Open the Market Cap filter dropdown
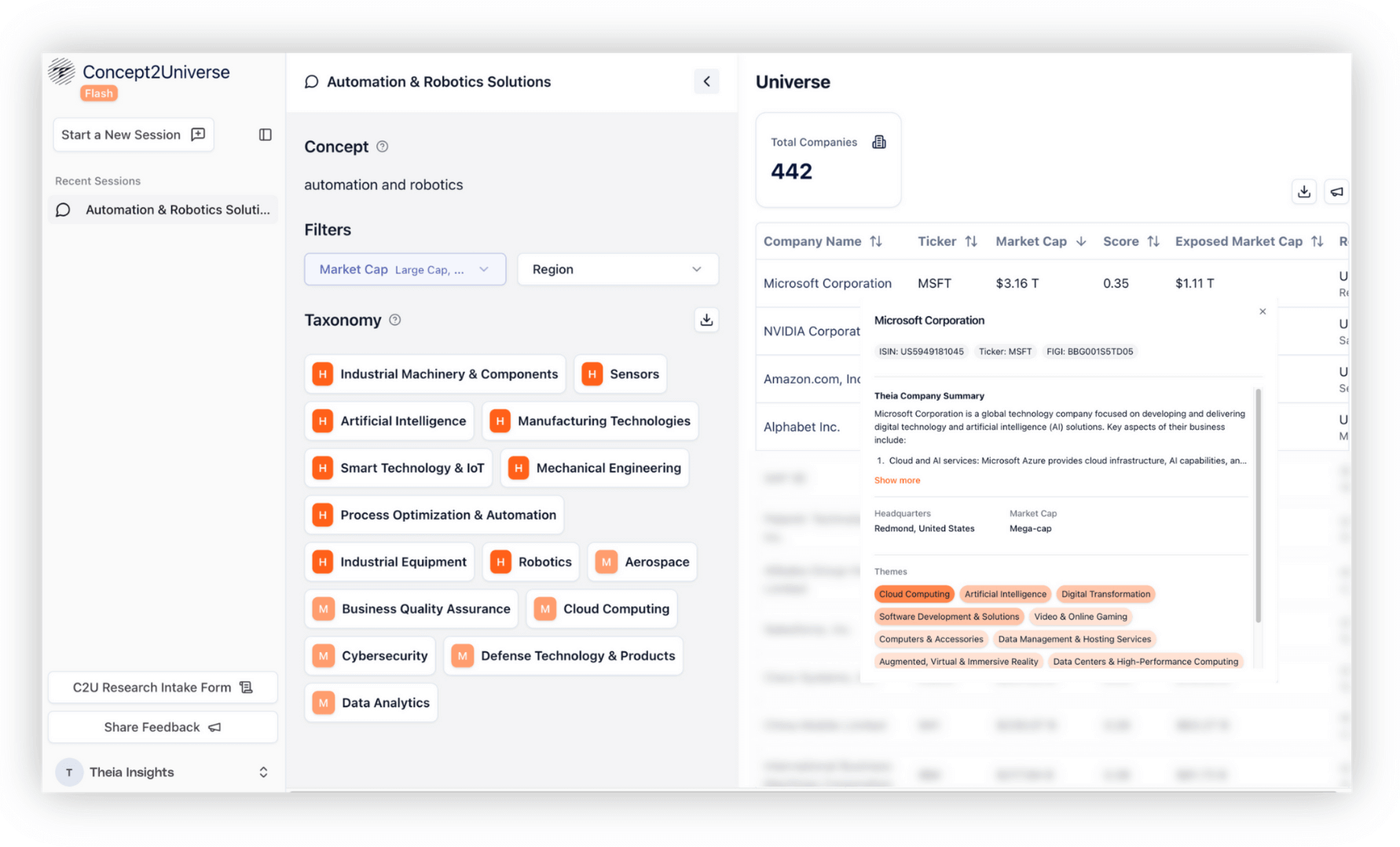Image resolution: width=1400 pixels, height=847 pixels. (x=405, y=269)
